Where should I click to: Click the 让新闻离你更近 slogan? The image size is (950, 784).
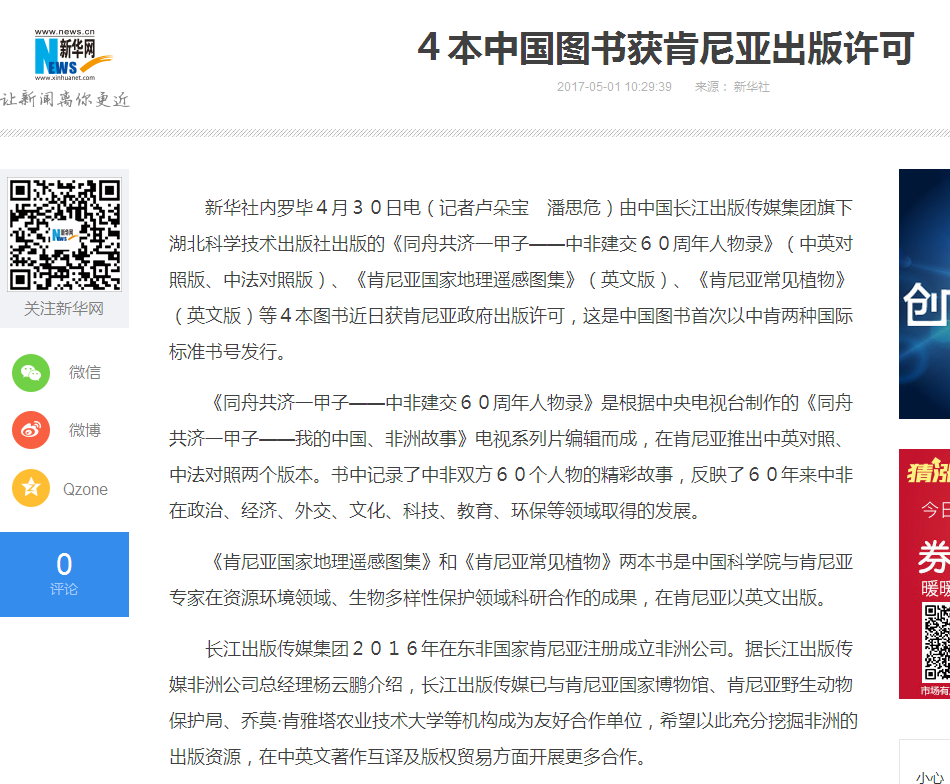[x=65, y=99]
